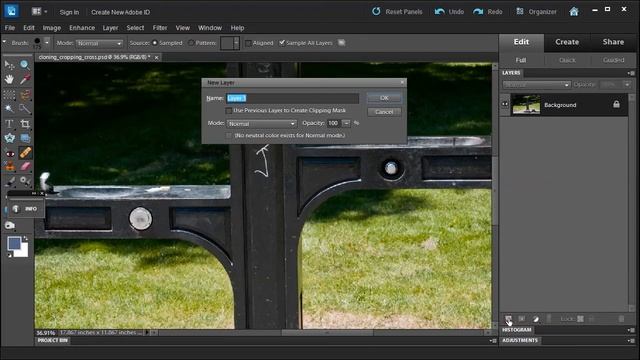Image resolution: width=640 pixels, height=360 pixels.
Task: Select the Eraser tool
Action: (24, 167)
